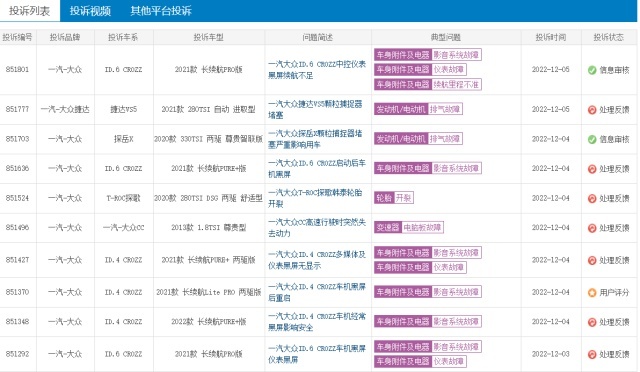
Task: Click red status icon in row 851348
Action: click(x=592, y=322)
